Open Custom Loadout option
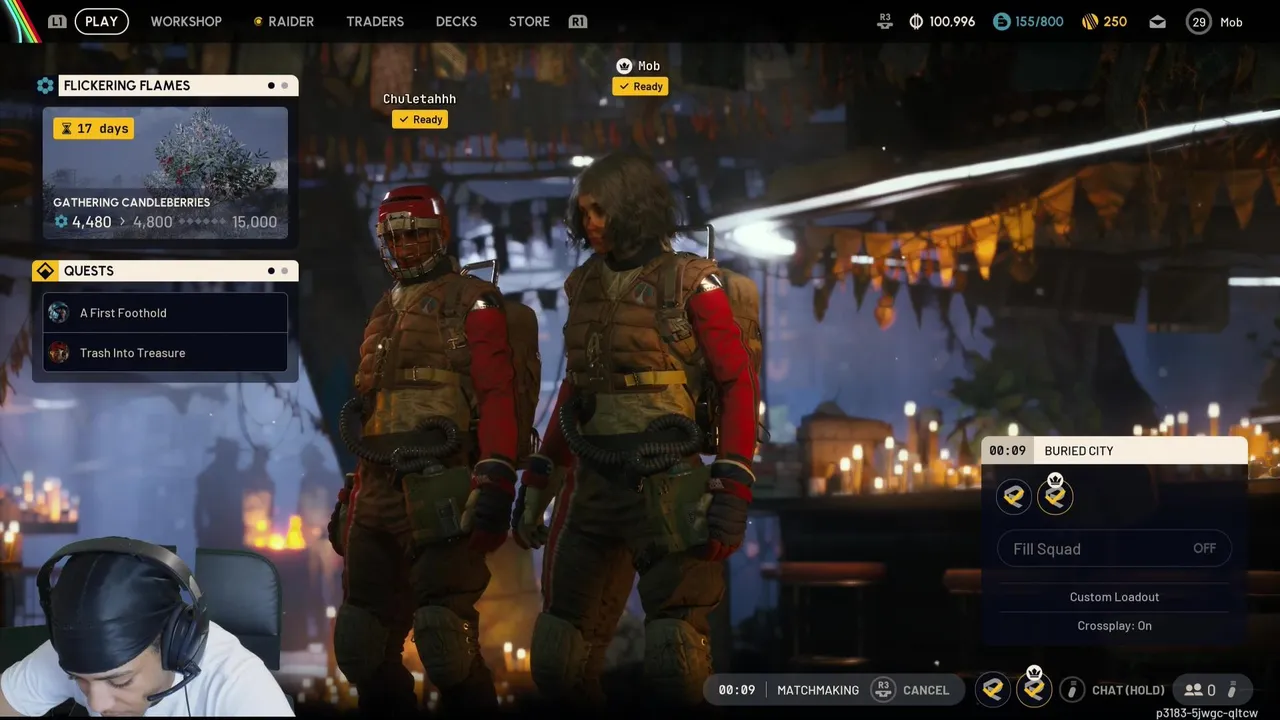Image resolution: width=1280 pixels, height=720 pixels. point(1114,597)
